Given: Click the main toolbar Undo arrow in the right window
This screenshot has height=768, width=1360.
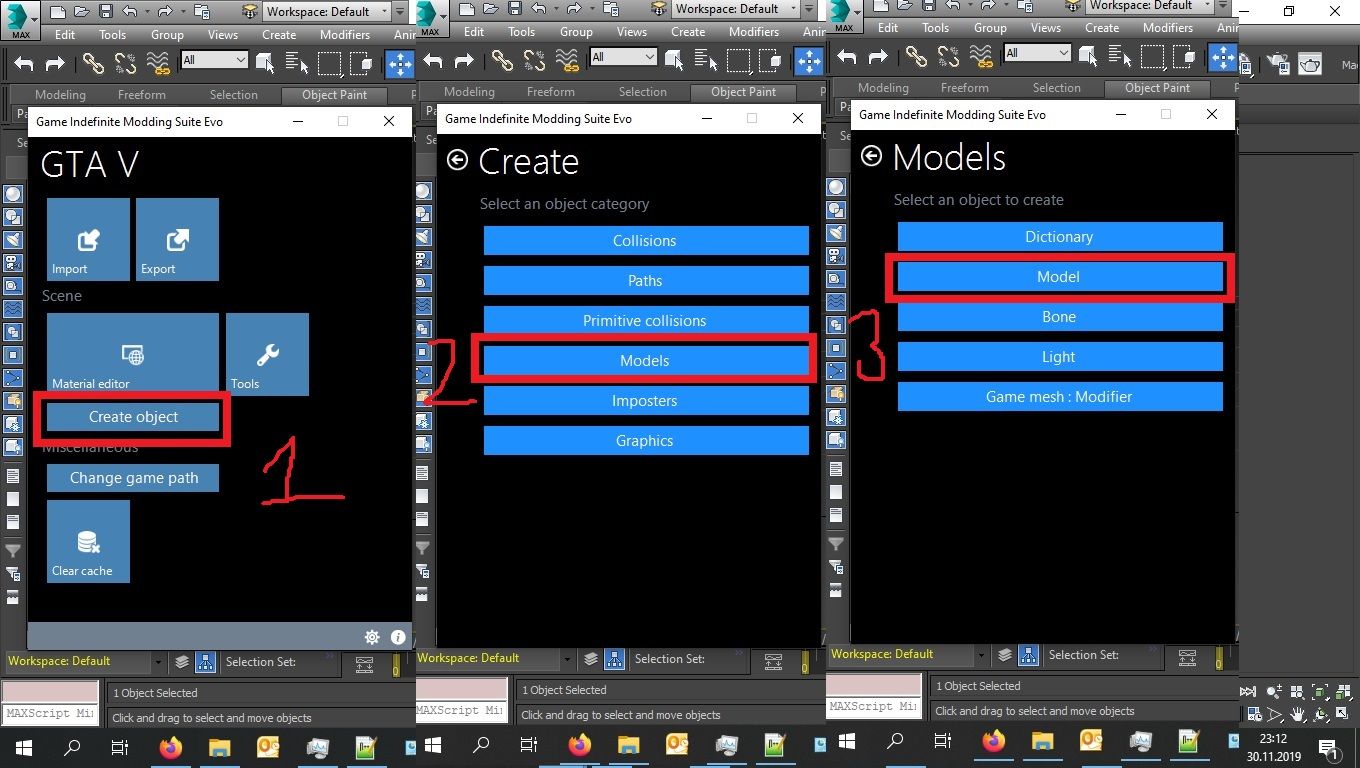Looking at the screenshot, I should [x=847, y=57].
